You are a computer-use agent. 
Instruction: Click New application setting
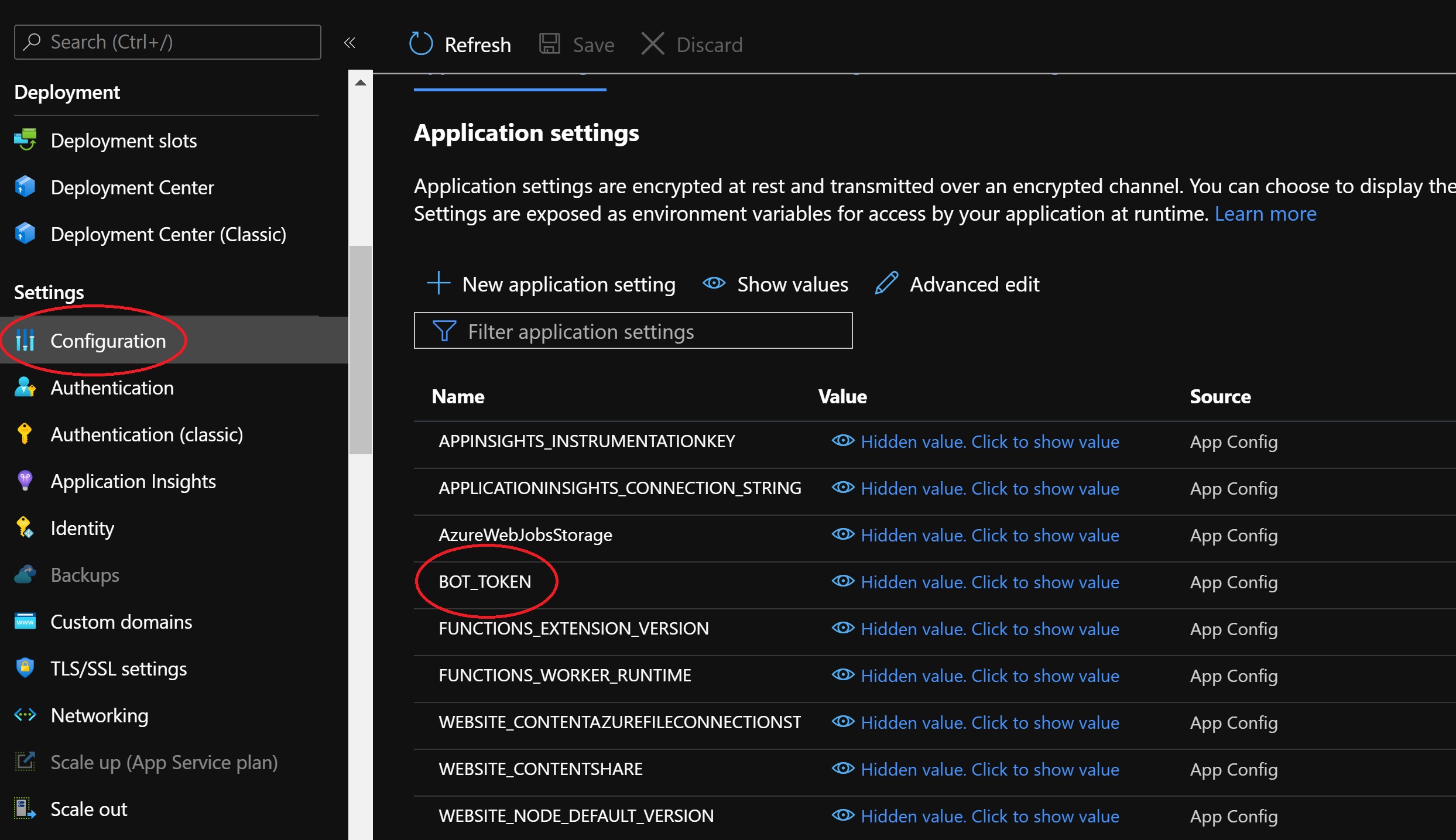click(551, 284)
